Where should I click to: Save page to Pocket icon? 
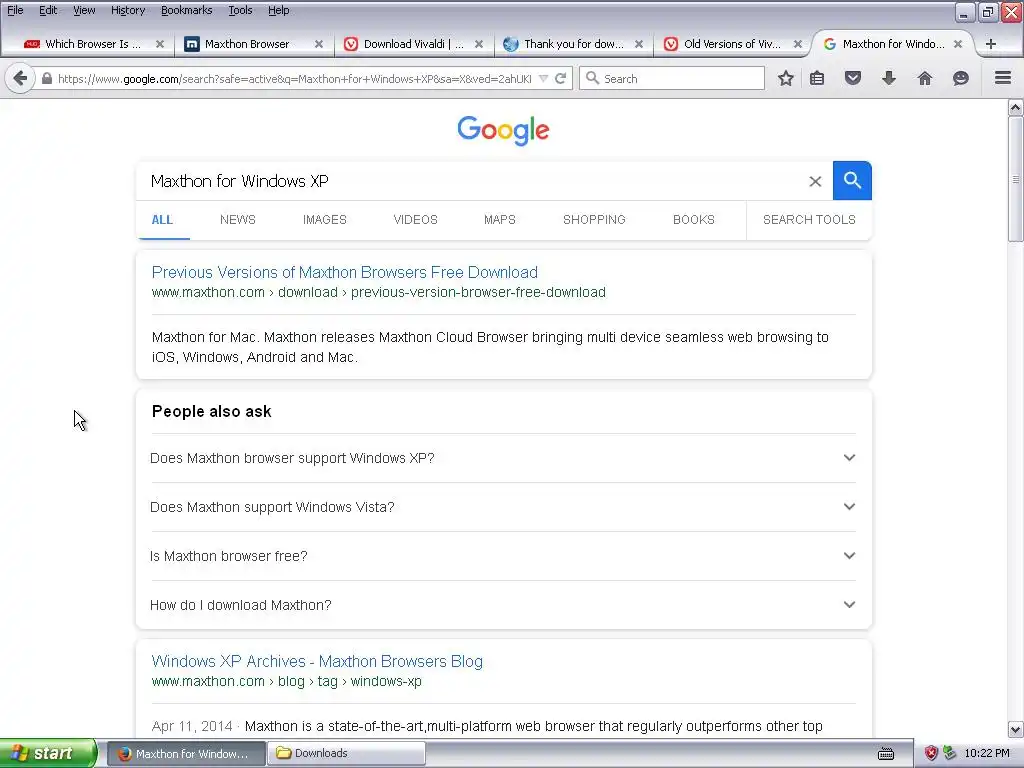(853, 78)
